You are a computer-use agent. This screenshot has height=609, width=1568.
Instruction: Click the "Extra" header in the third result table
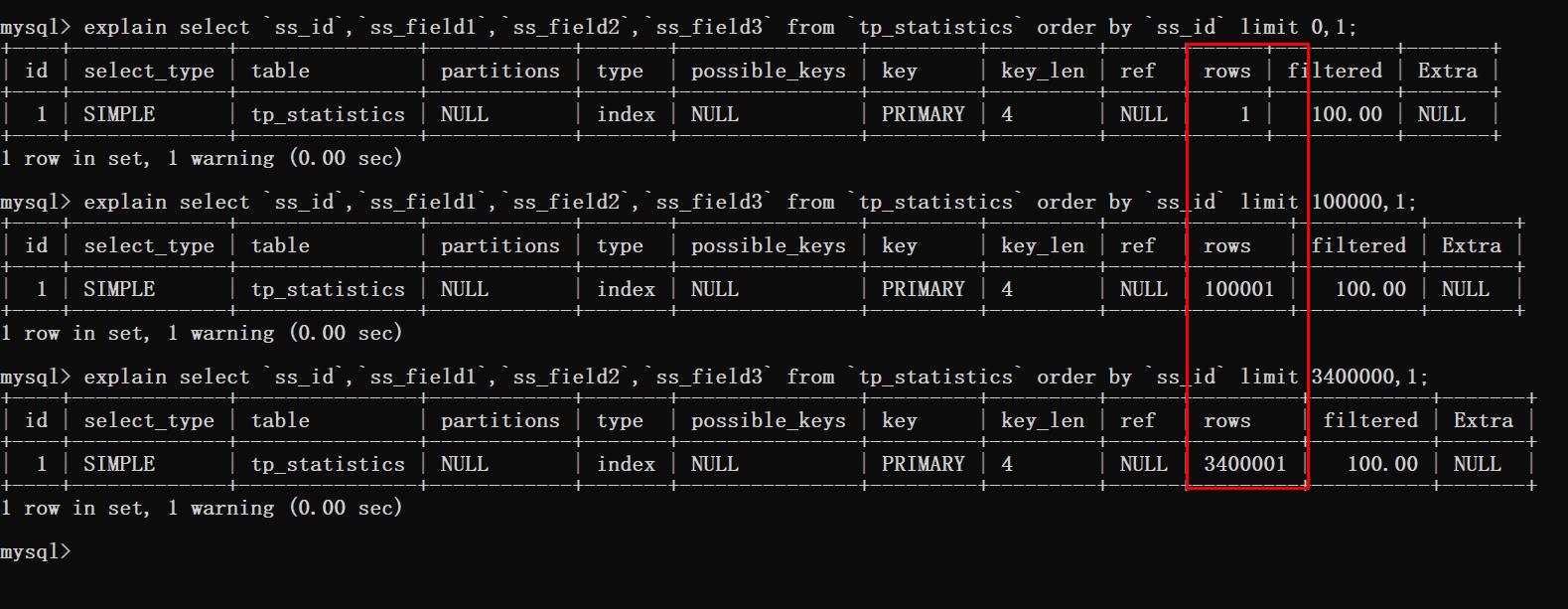[1483, 420]
